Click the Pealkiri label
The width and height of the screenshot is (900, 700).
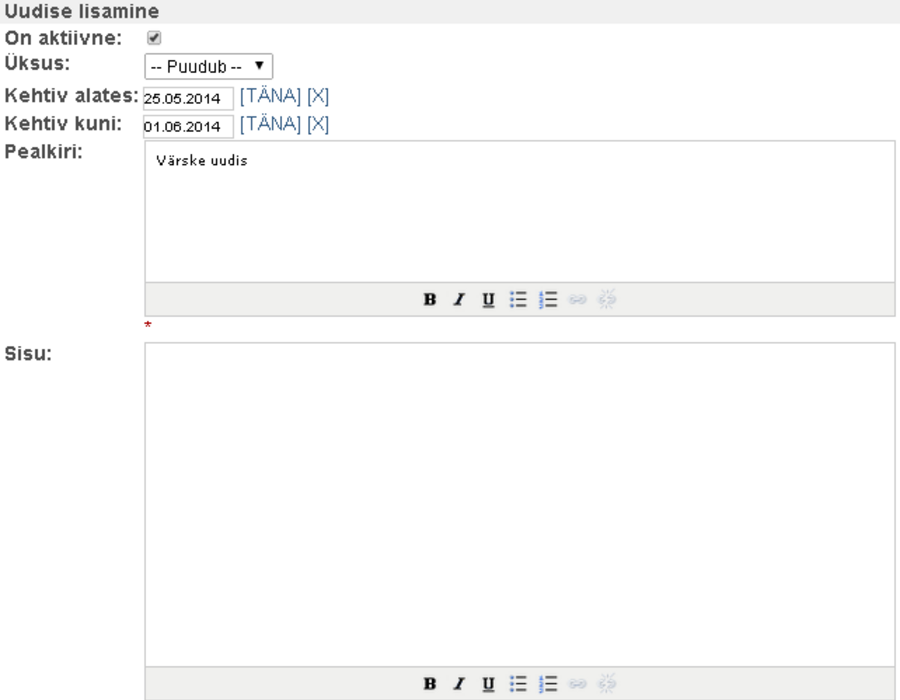[44, 151]
